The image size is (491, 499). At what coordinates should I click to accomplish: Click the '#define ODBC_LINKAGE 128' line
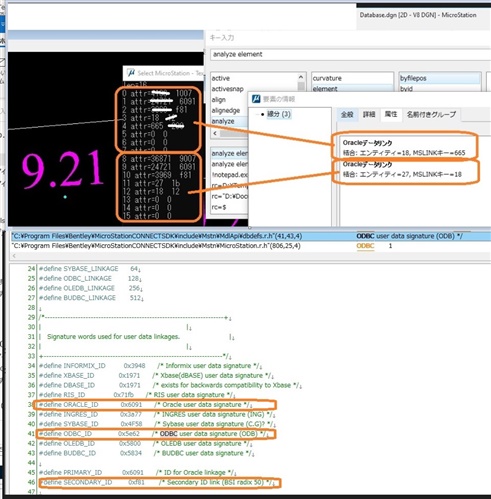pyautogui.click(x=90, y=278)
